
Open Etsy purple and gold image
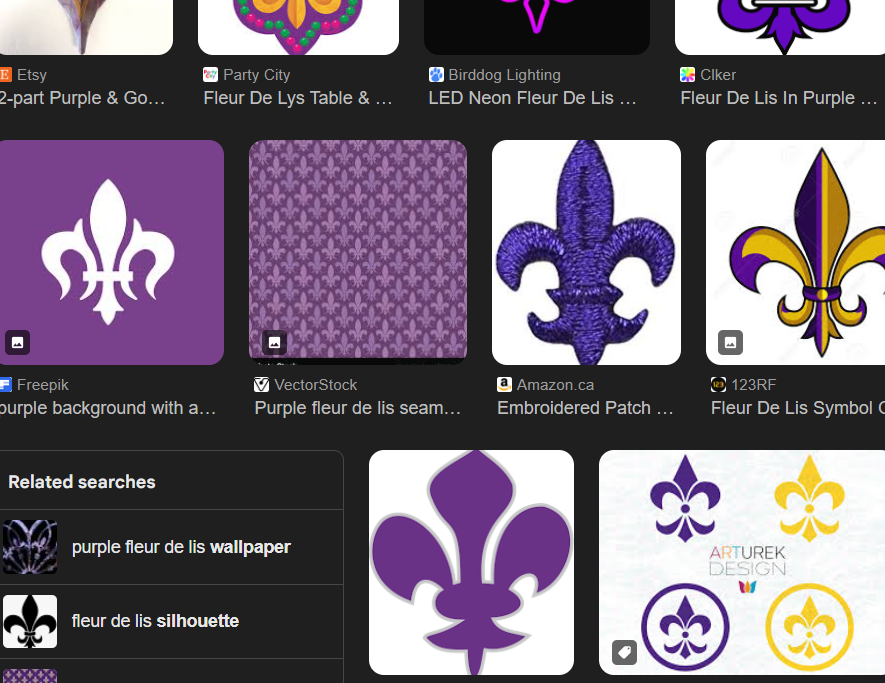(86, 27)
